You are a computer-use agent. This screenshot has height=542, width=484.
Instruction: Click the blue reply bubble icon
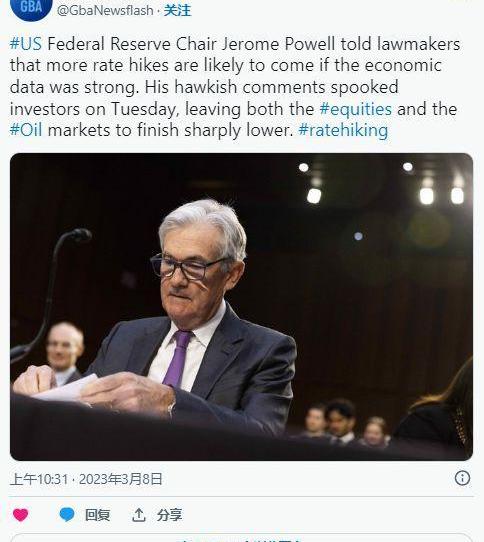point(67,514)
